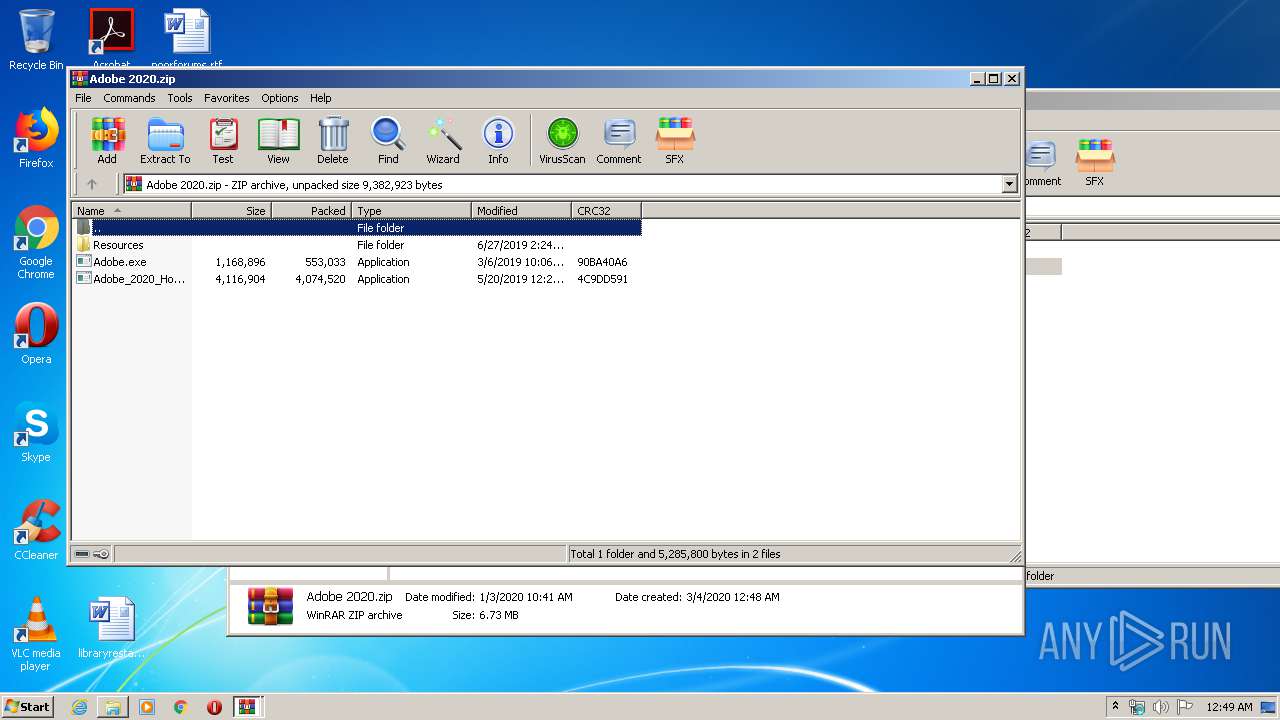Open the Help menu
The width and height of the screenshot is (1280, 720).
click(321, 98)
